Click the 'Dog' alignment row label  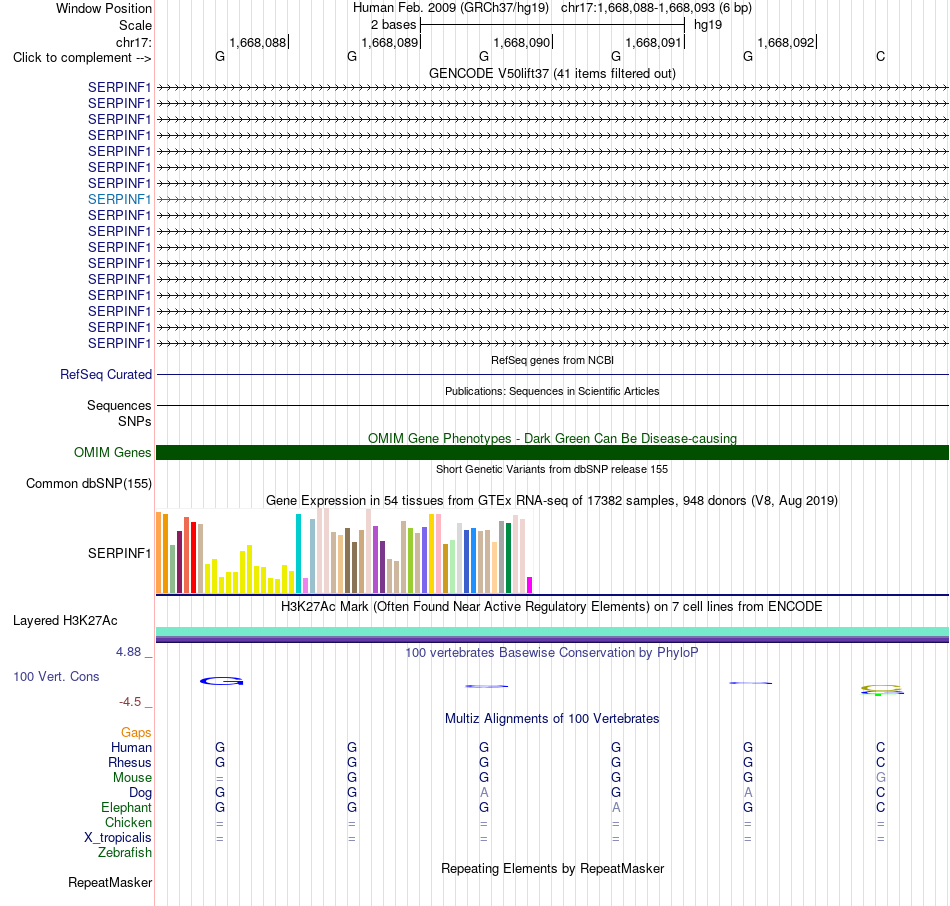point(140,793)
